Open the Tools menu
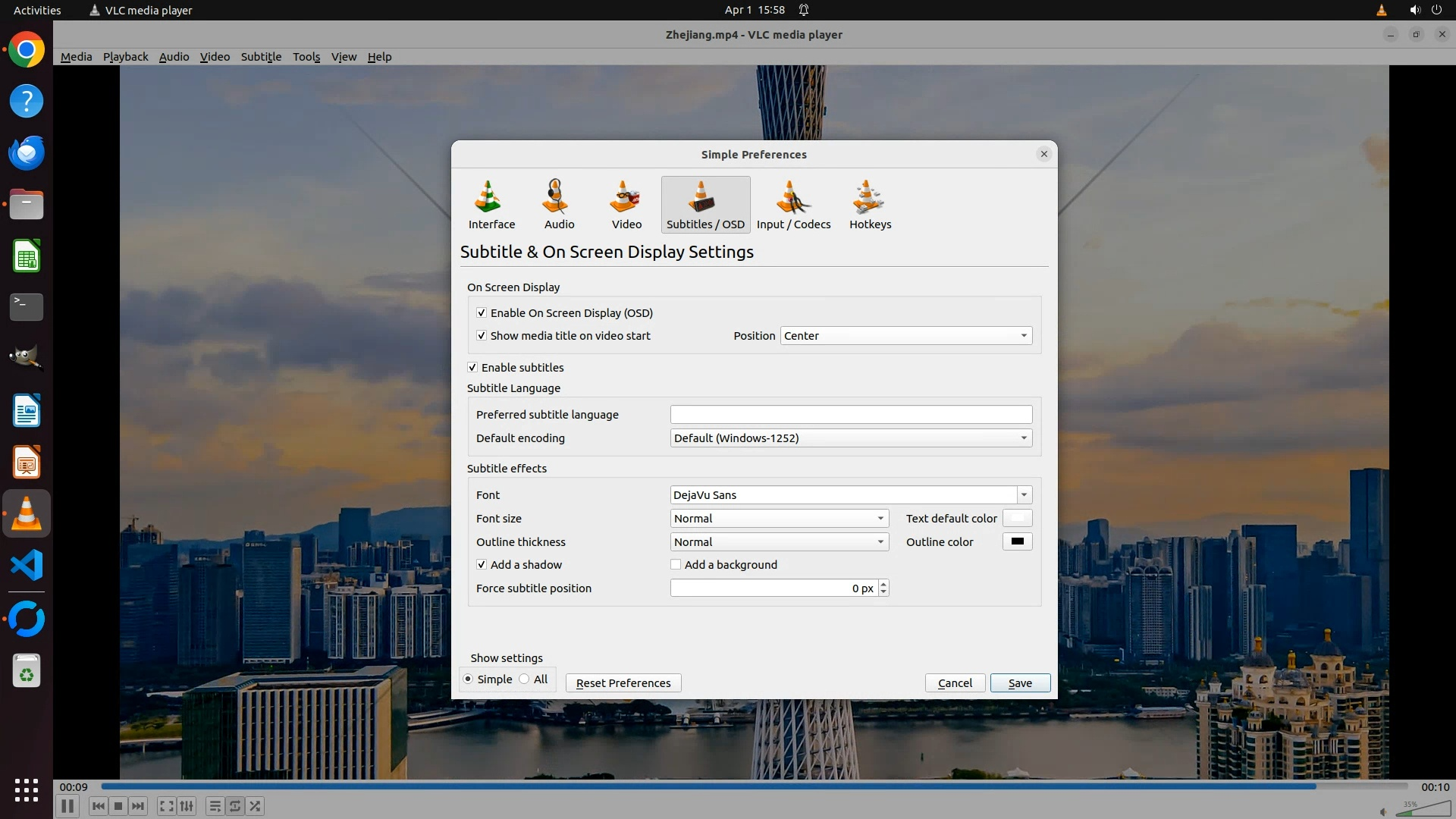The image size is (1456, 819). [x=306, y=57]
